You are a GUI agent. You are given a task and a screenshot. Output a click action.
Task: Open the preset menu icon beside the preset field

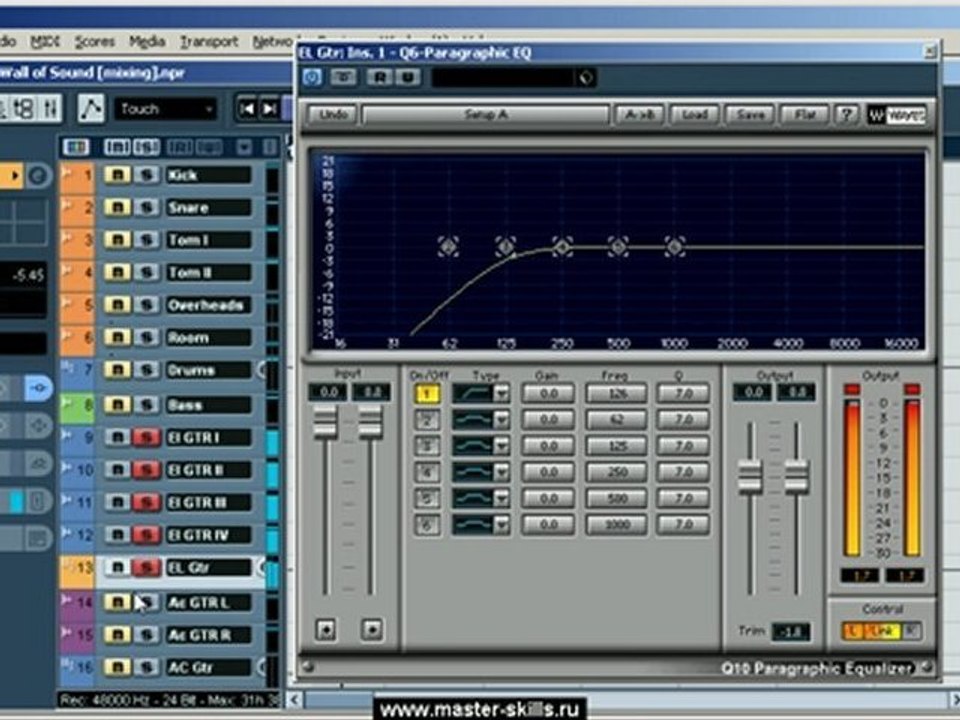[x=586, y=78]
